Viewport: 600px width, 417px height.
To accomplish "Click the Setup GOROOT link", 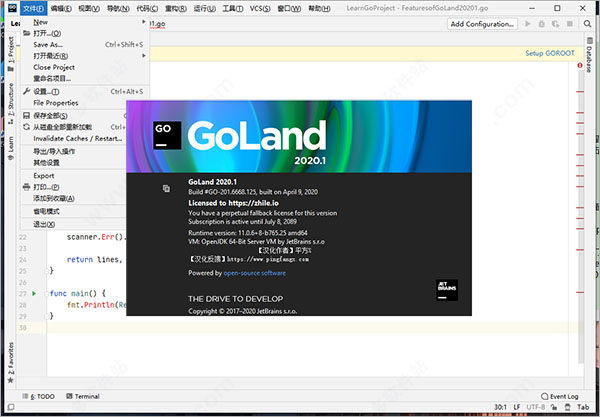I will point(549,53).
